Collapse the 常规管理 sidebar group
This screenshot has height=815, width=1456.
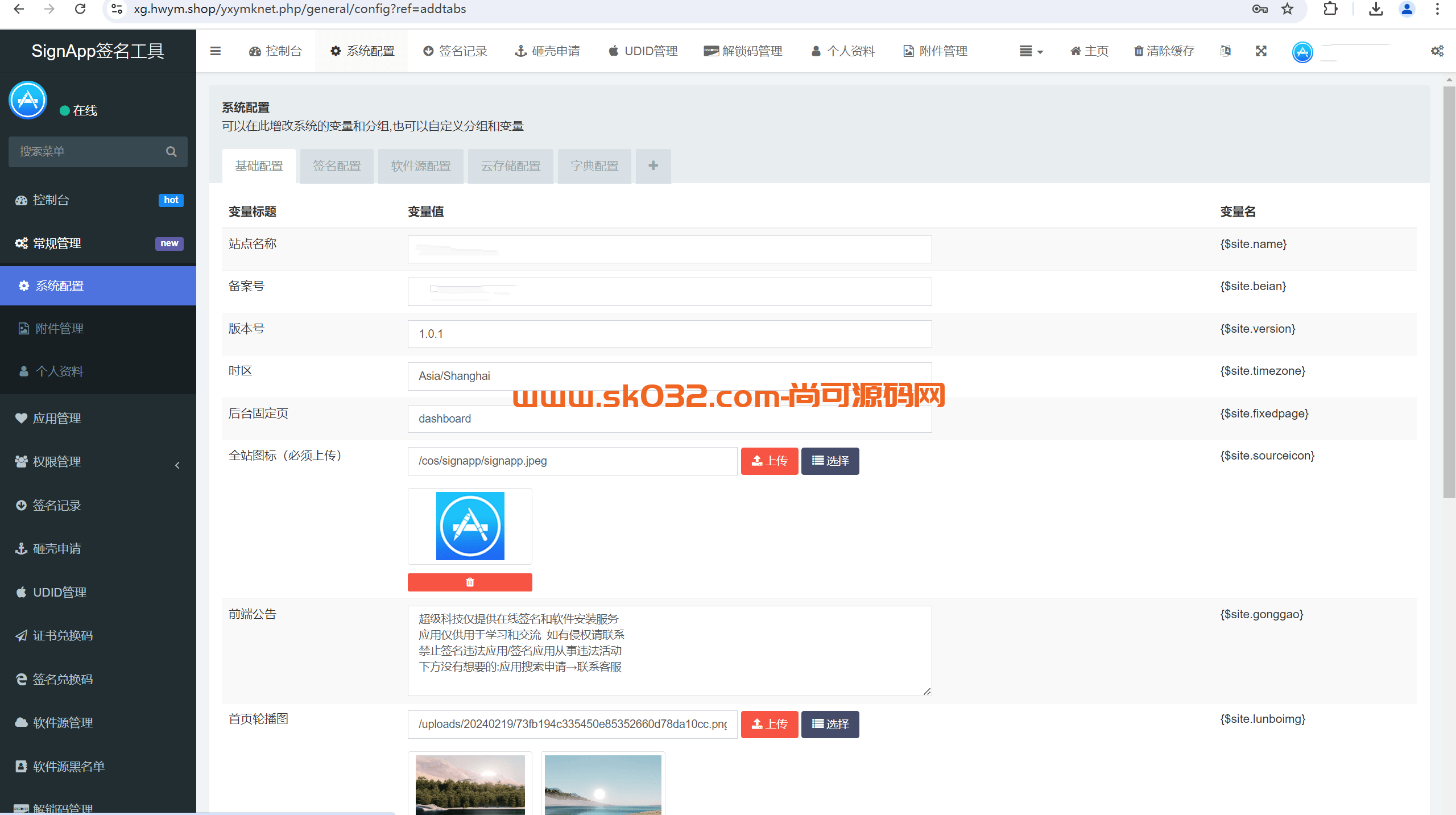[x=98, y=243]
